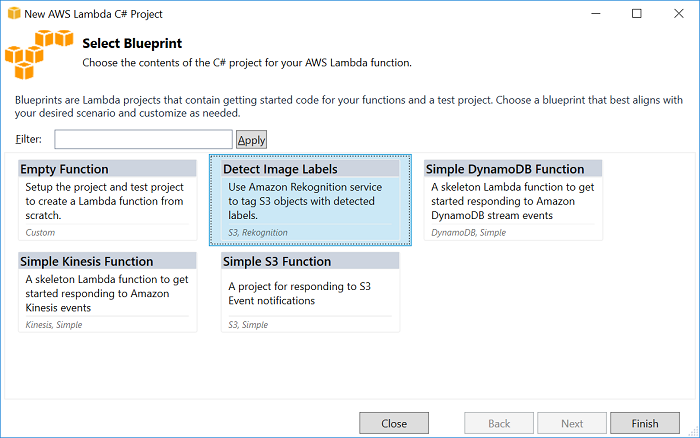Screen dimensions: 700x438
Task: Click the "Custom" tag text
Action: point(40,233)
